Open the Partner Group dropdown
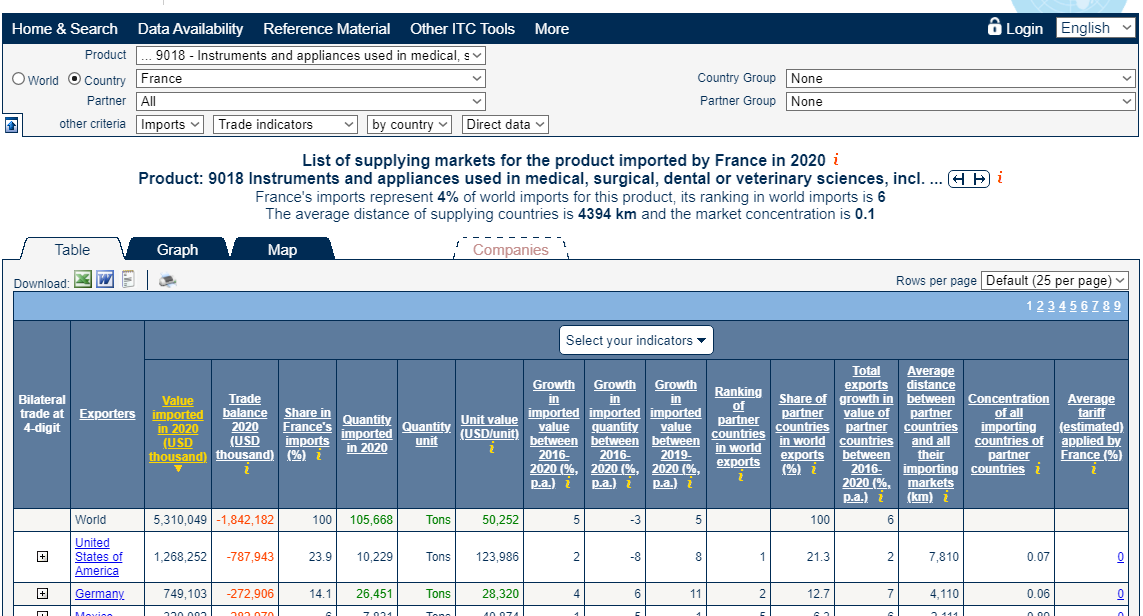This screenshot has height=616, width=1143. tap(960, 101)
